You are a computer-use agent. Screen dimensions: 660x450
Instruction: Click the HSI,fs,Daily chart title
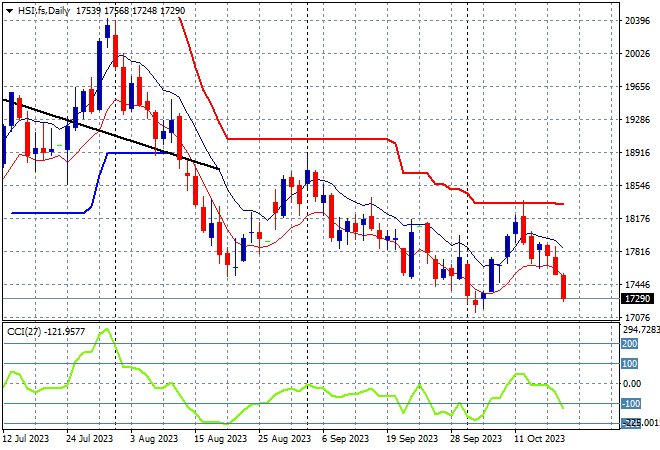click(42, 9)
